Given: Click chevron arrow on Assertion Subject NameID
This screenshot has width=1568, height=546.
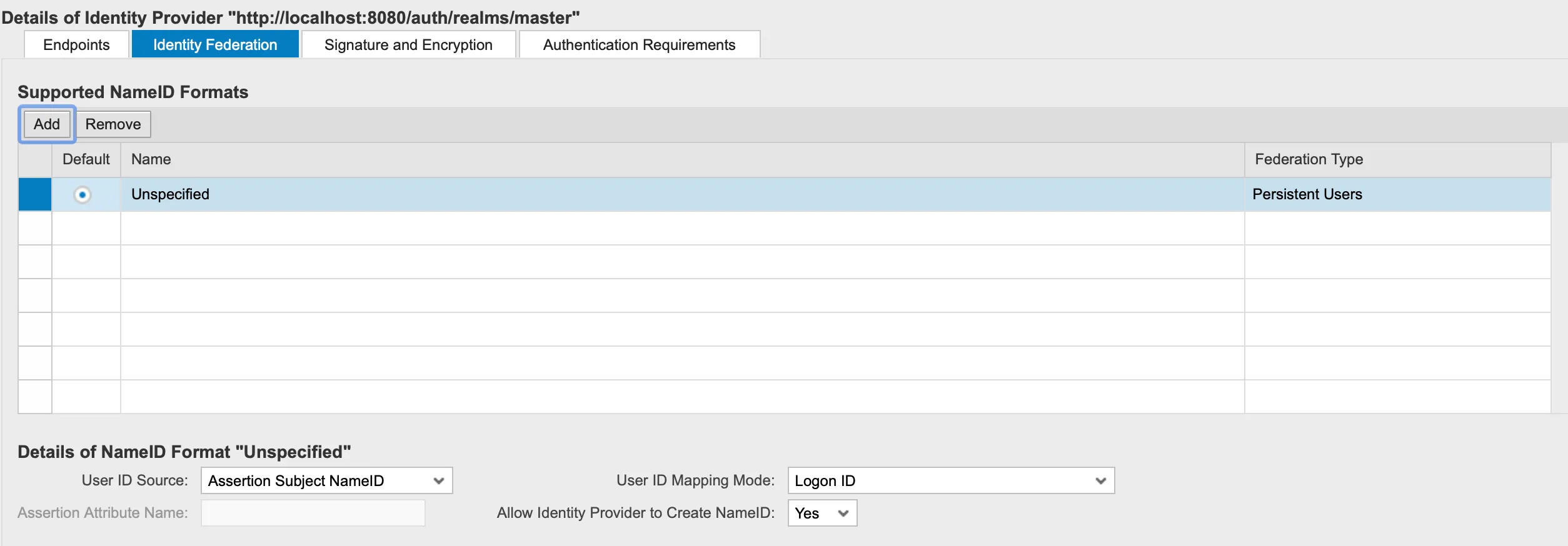Looking at the screenshot, I should tap(438, 480).
